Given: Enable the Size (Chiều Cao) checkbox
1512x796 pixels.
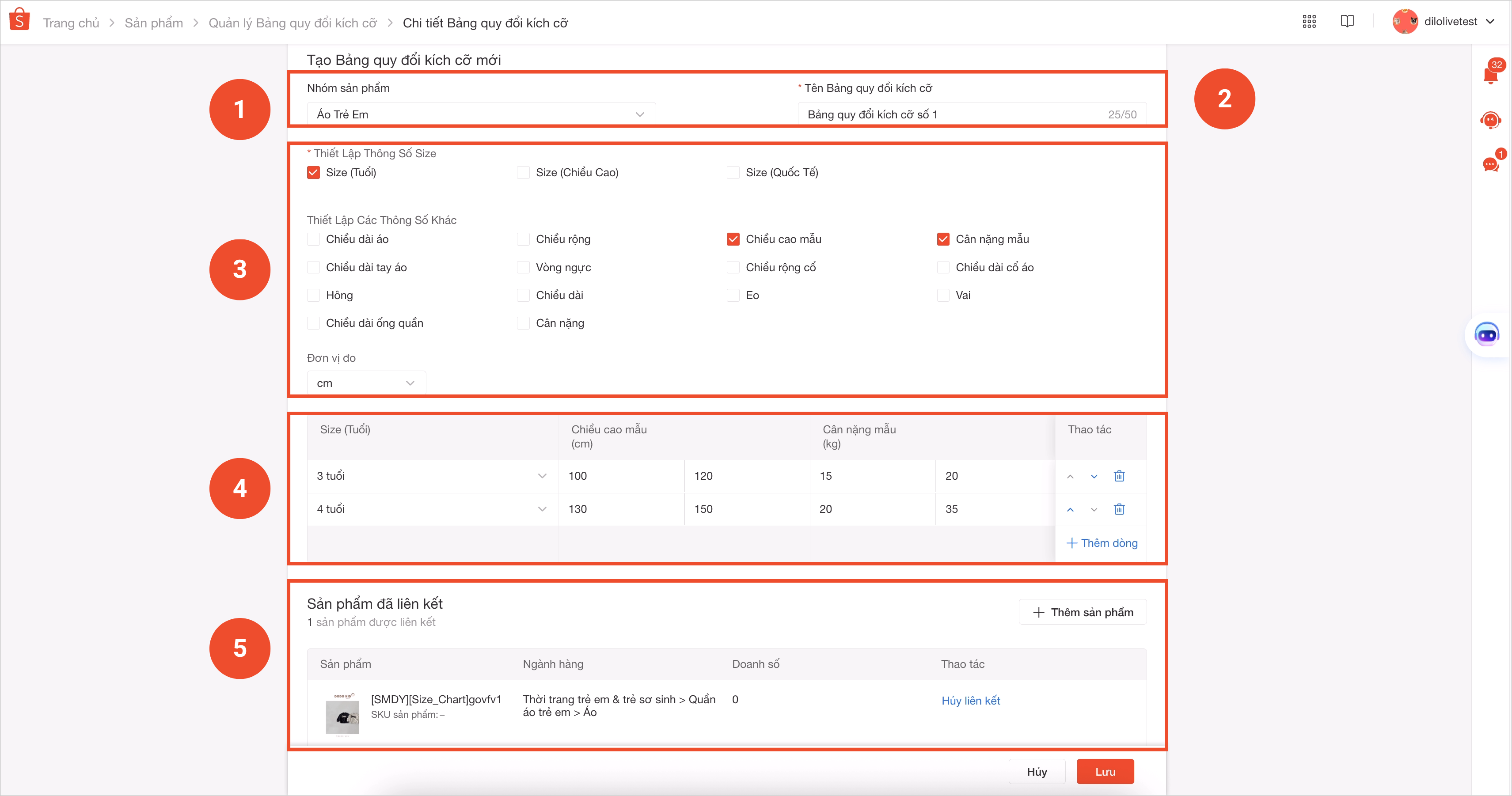Looking at the screenshot, I should tap(523, 172).
